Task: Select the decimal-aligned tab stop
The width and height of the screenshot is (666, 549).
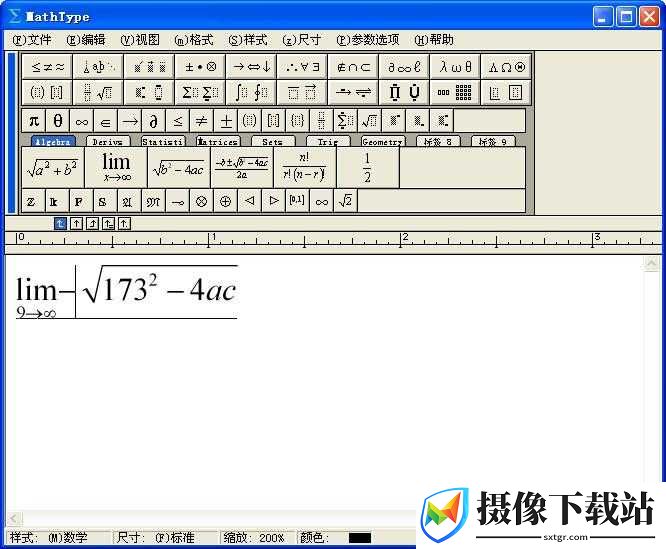Action: click(x=124, y=223)
